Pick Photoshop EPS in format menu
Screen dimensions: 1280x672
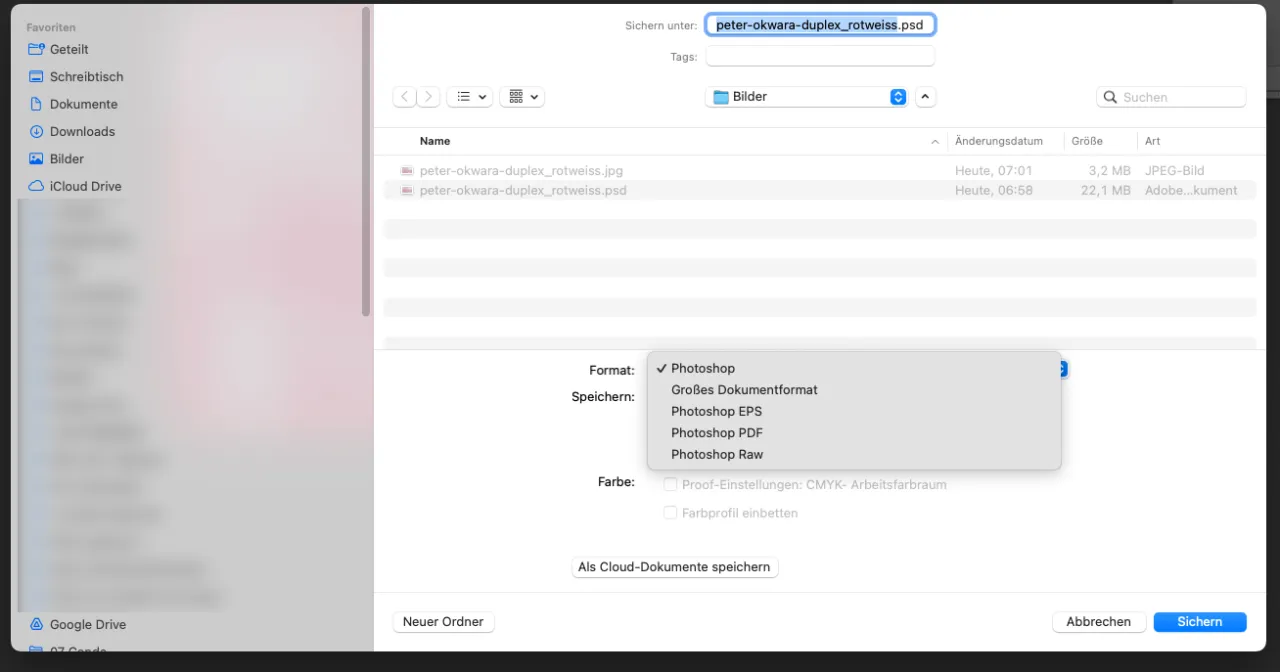click(716, 411)
